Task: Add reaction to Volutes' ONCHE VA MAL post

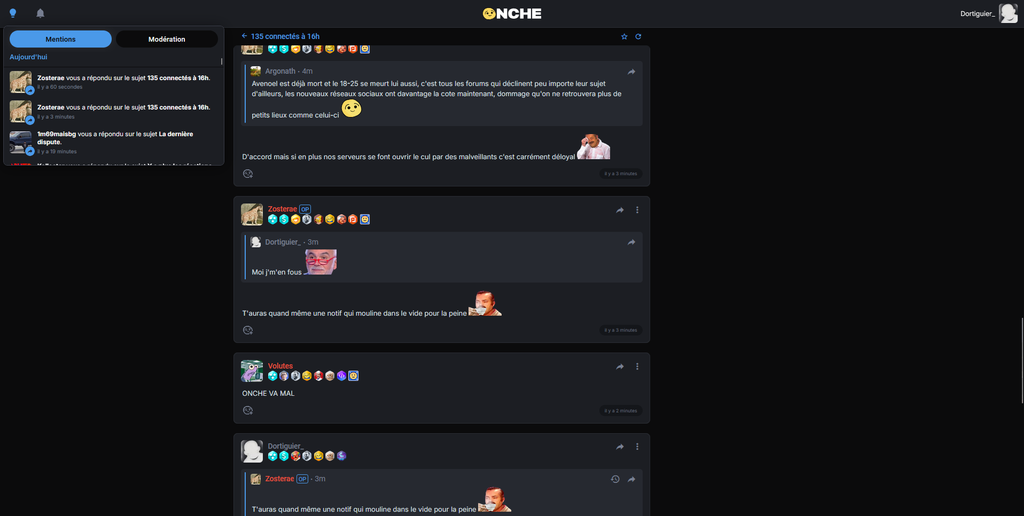Action: (248, 411)
